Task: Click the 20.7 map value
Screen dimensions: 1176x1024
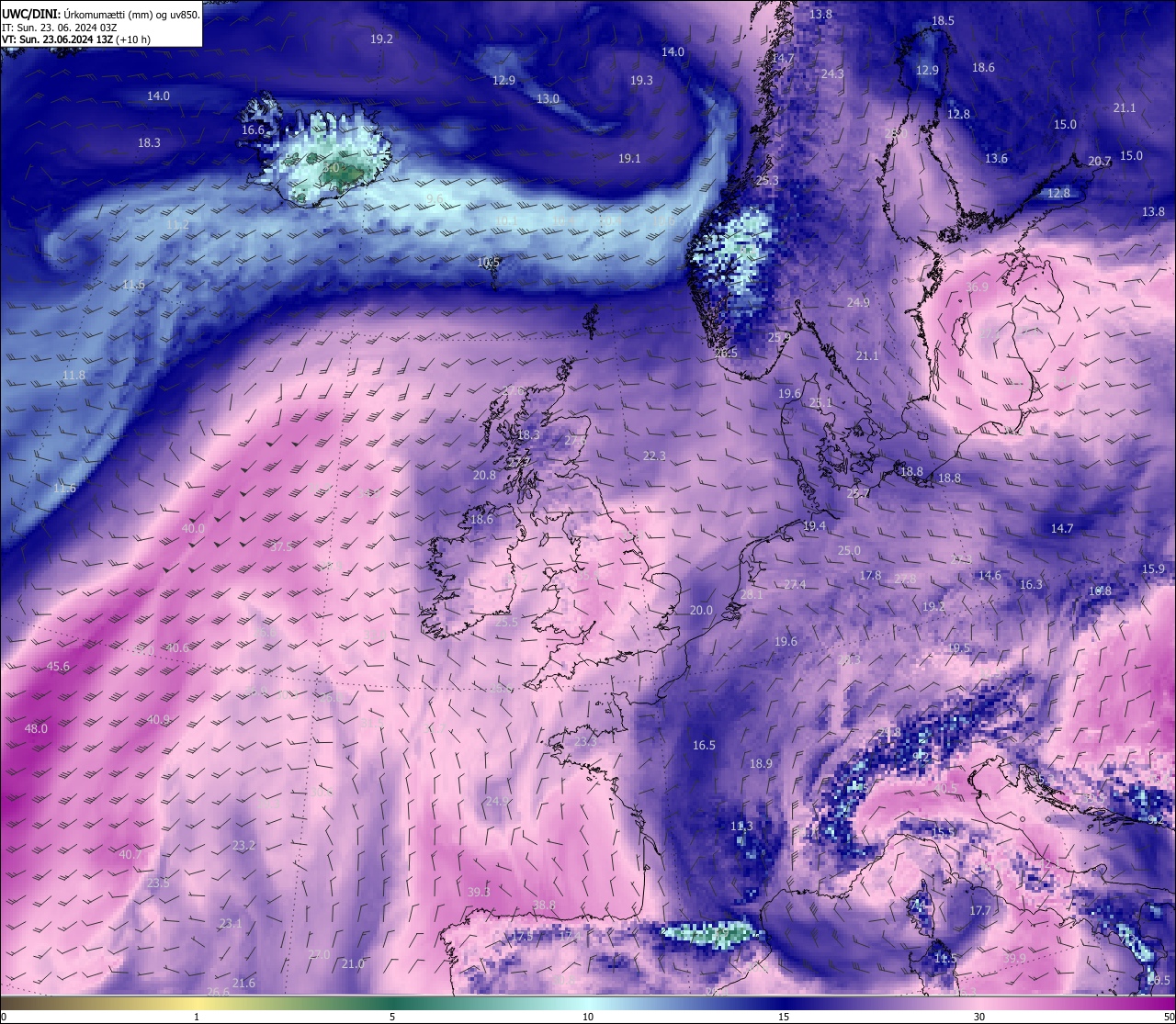Action: 1100,161
